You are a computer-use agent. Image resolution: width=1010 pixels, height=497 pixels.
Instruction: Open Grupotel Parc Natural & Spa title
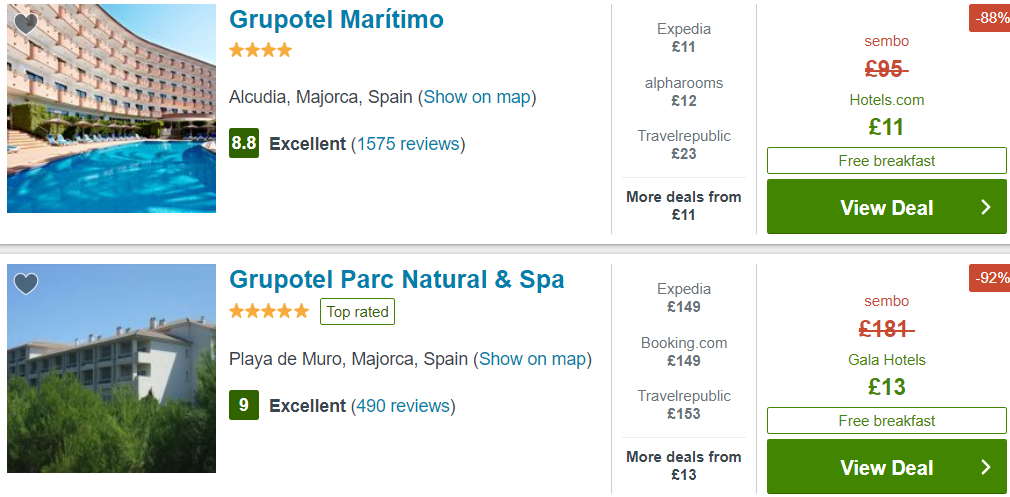(x=396, y=280)
